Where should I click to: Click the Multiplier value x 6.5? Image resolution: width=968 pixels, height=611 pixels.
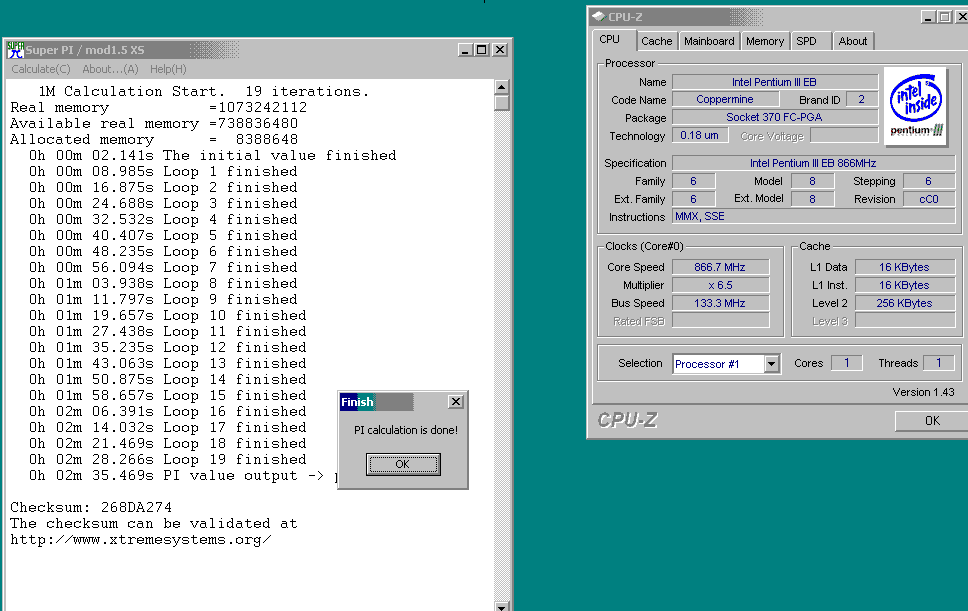pos(720,285)
